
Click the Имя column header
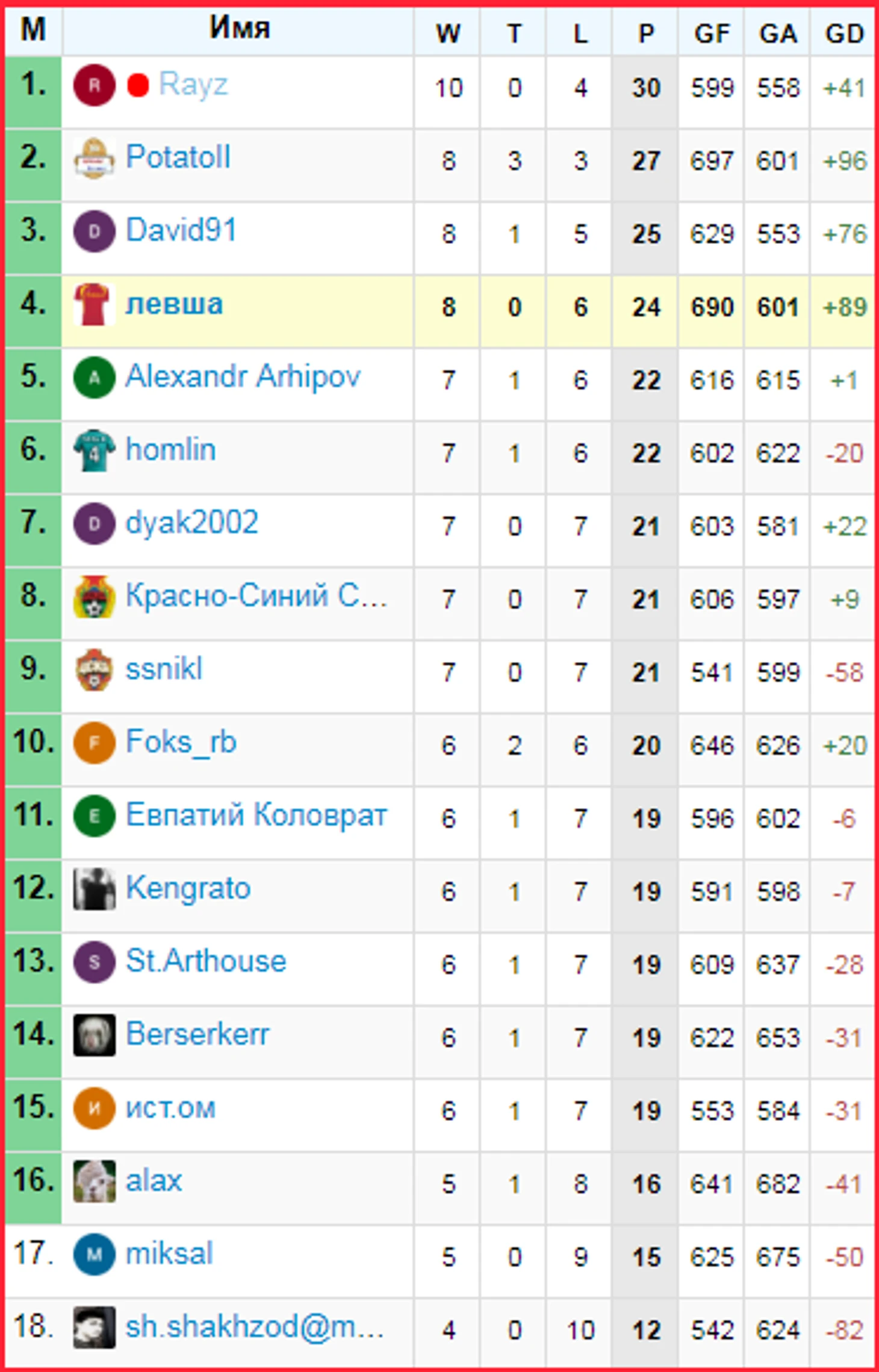click(238, 28)
